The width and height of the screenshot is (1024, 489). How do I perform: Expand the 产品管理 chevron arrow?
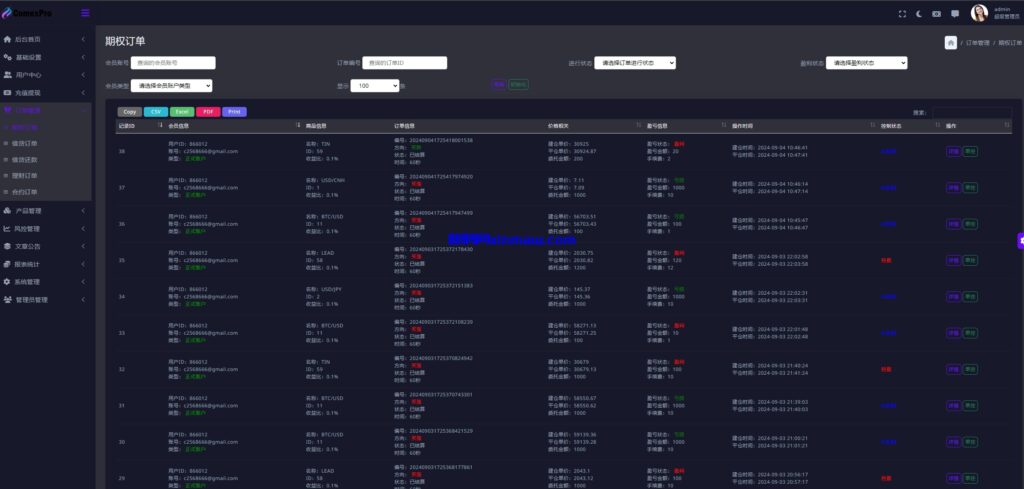tap(83, 211)
